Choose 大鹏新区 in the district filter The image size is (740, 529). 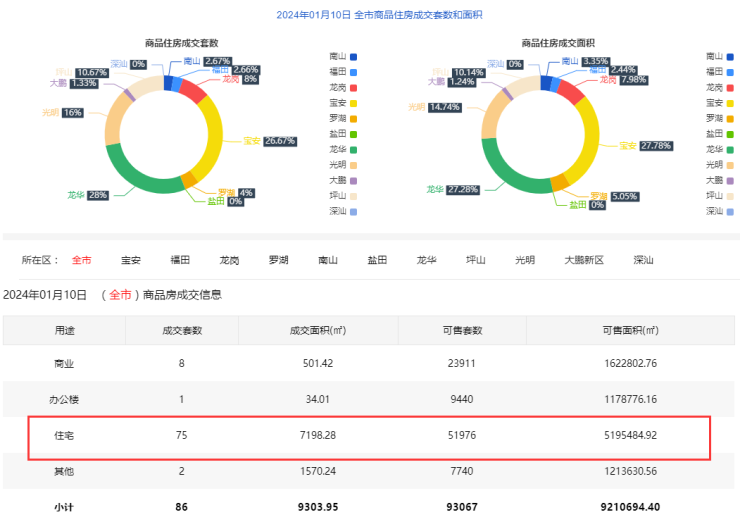(584, 260)
